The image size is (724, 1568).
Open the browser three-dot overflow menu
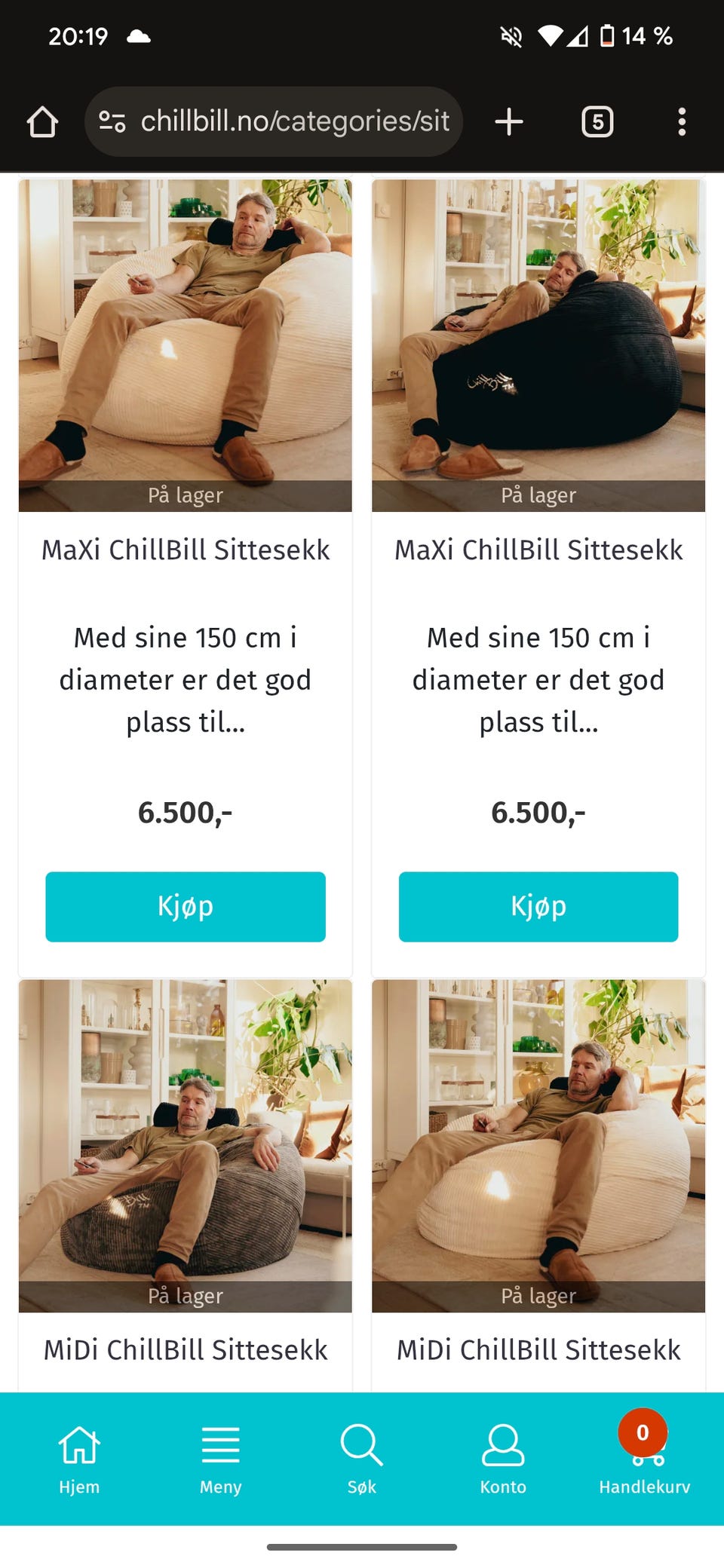(x=682, y=121)
